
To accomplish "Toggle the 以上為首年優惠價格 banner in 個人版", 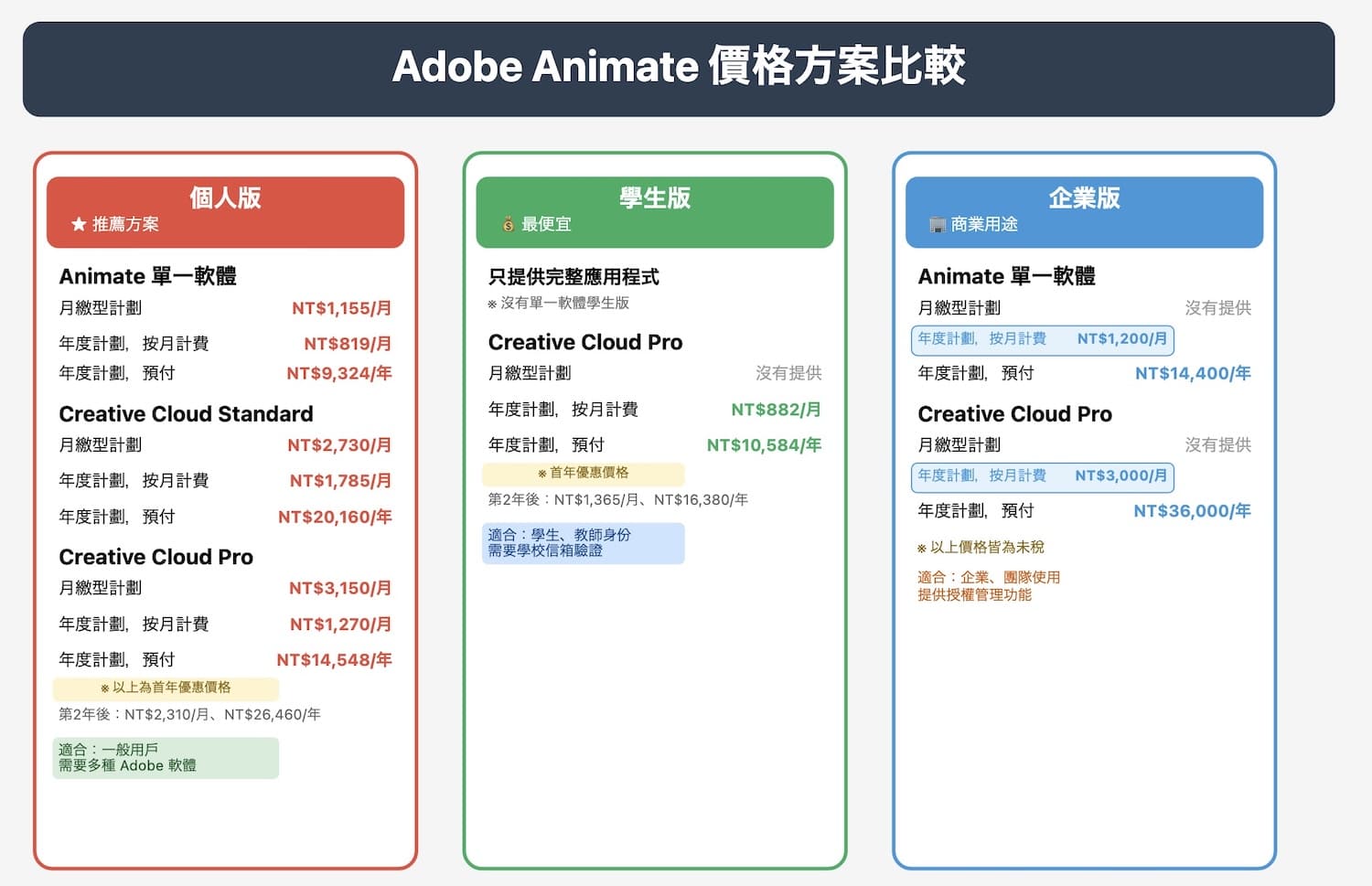I will tap(165, 689).
